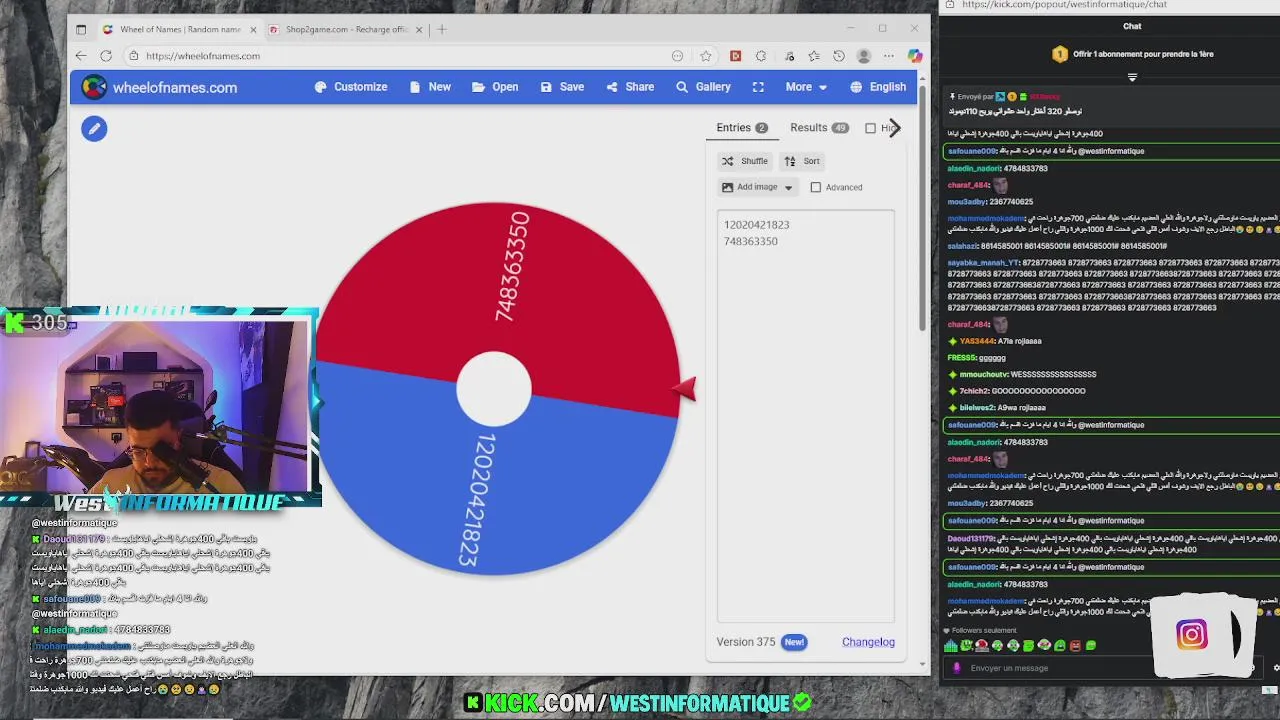This screenshot has width=1280, height=720.
Task: Select the Wheel of Names browser tab
Action: (x=180, y=29)
